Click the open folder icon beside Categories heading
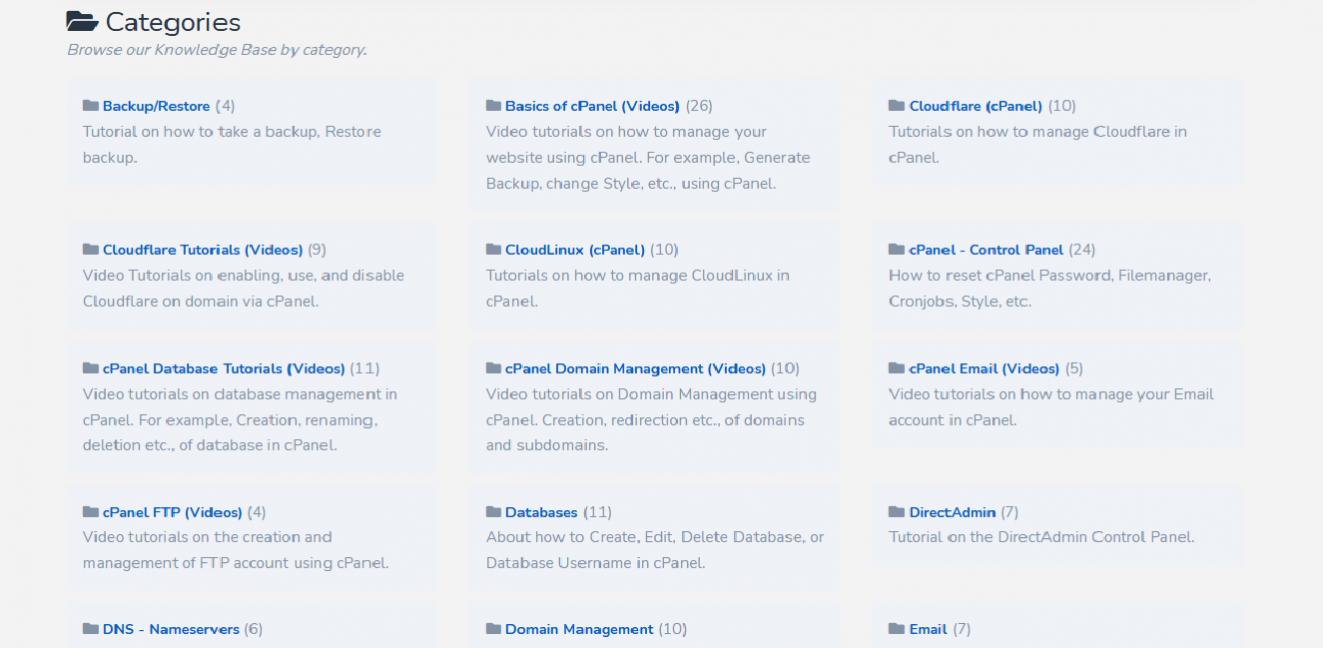 [82, 22]
